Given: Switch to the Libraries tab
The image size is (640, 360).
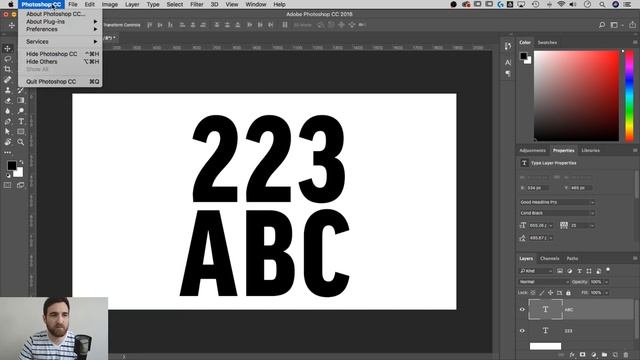Looking at the screenshot, I should (590, 151).
